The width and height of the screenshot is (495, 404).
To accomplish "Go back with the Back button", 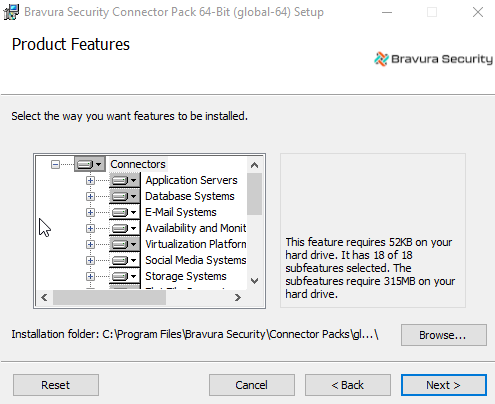I will (348, 385).
